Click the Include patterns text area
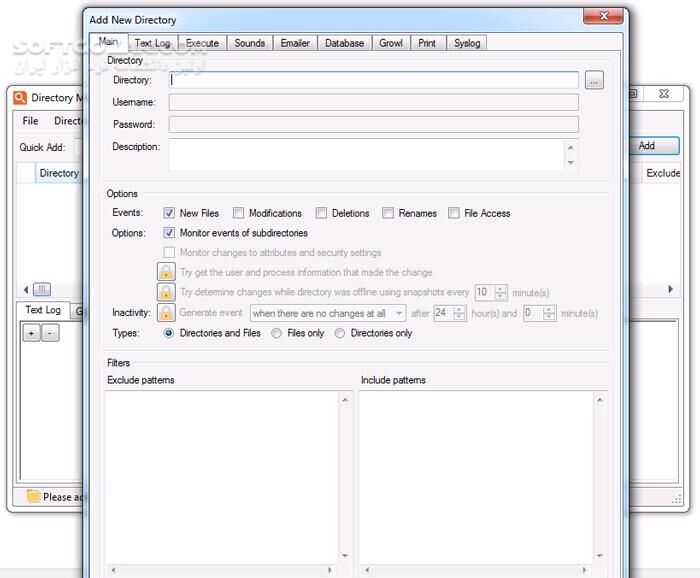The image size is (700, 578). point(476,477)
